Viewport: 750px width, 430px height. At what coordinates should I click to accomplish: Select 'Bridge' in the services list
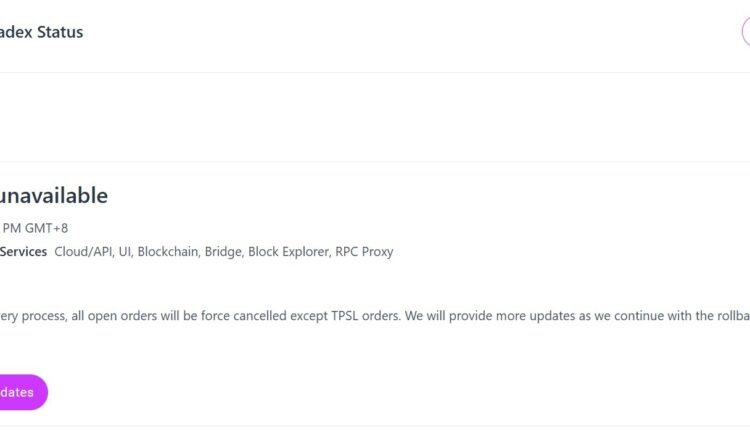223,252
